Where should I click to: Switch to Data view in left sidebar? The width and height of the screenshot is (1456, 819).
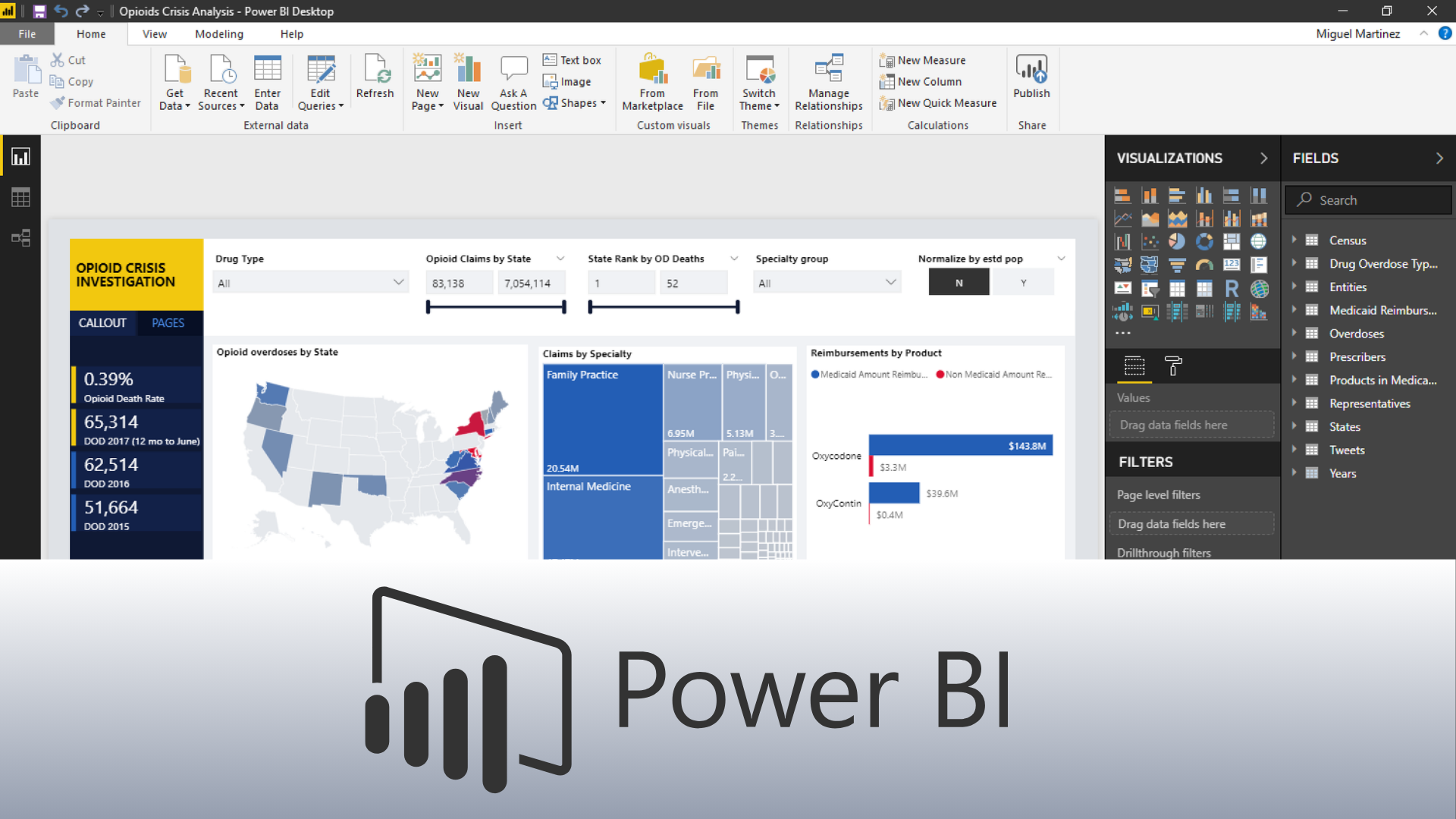coord(20,198)
